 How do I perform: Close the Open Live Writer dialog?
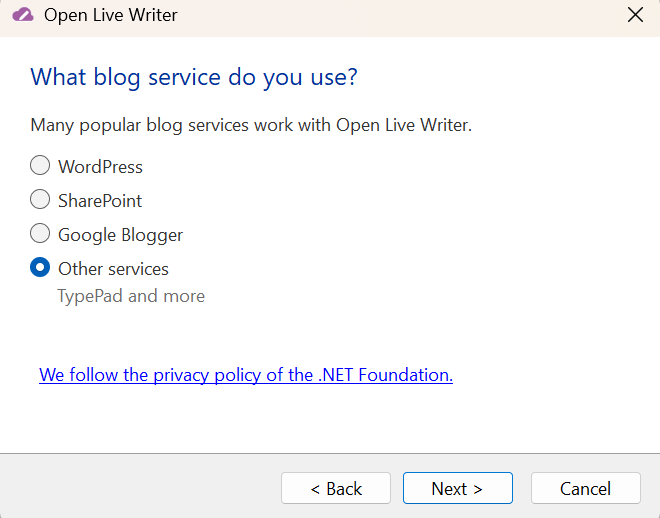coord(634,16)
